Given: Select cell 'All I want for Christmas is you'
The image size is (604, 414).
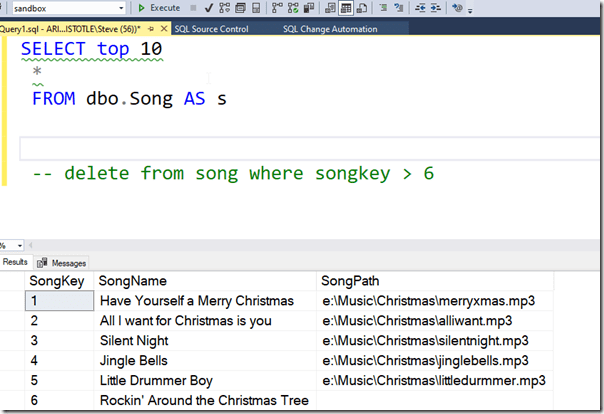Looking at the screenshot, I should pyautogui.click(x=205, y=321).
